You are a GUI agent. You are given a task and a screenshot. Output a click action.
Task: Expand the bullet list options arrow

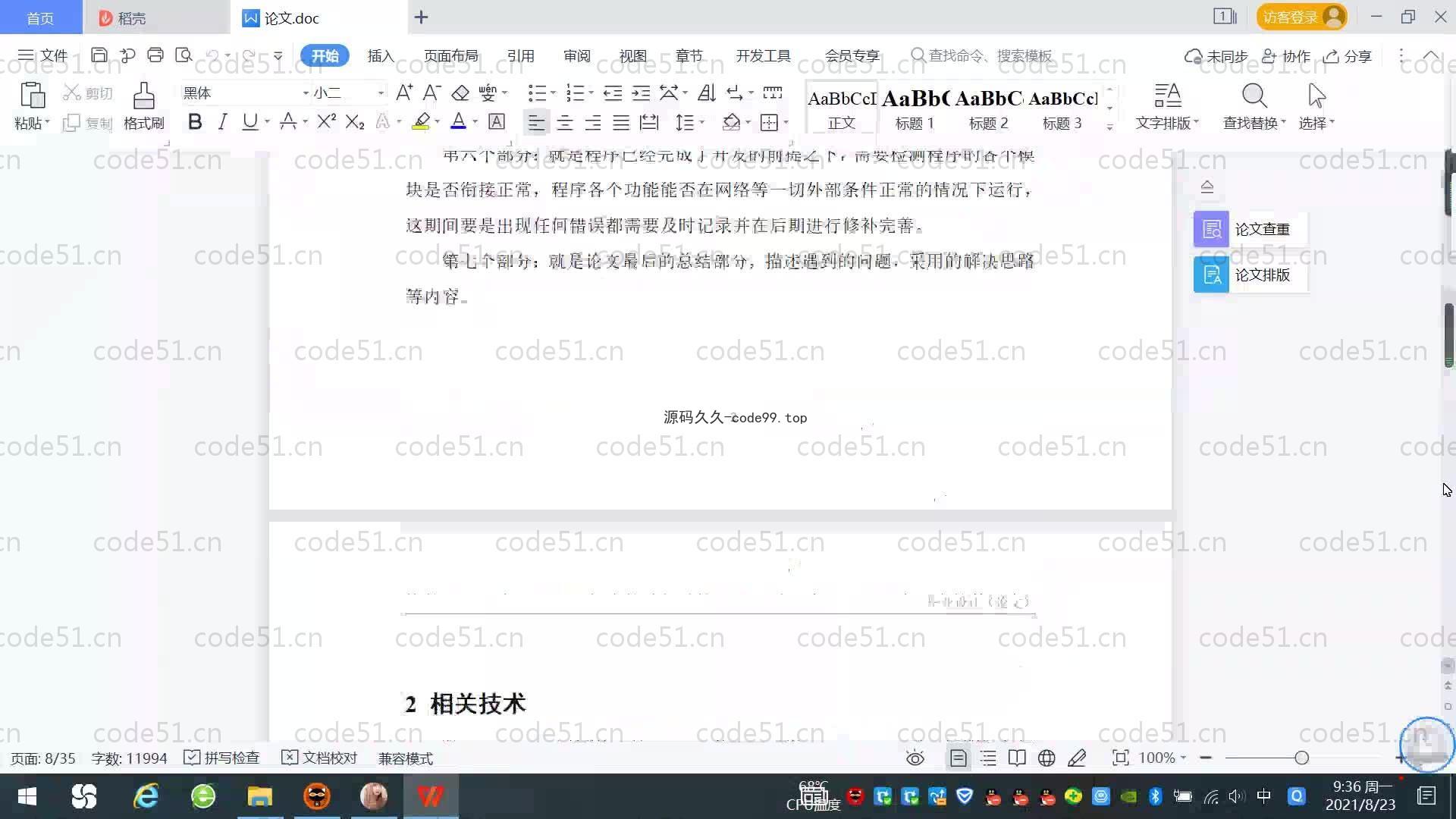553,93
